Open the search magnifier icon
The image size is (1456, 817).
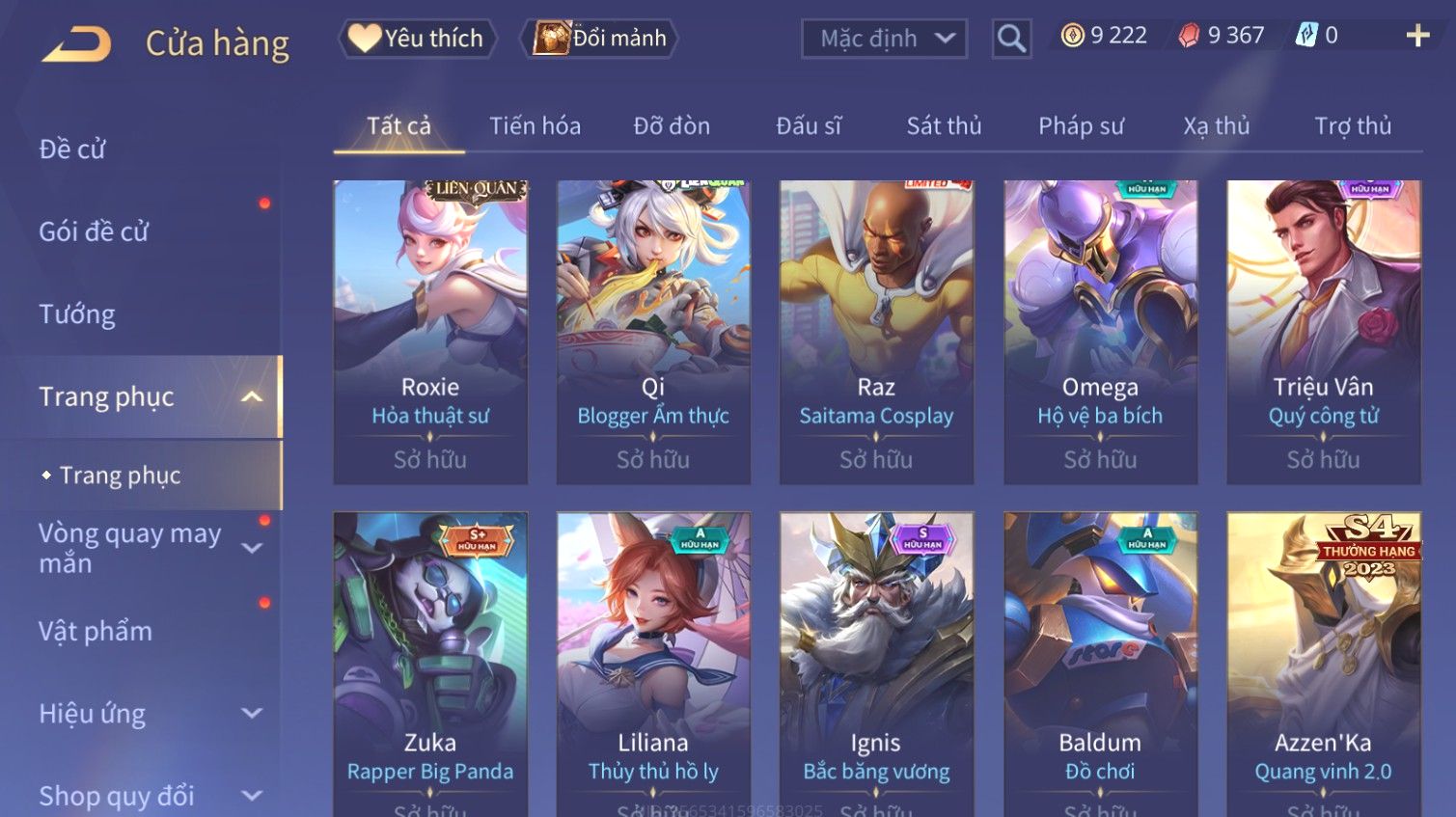(1011, 39)
